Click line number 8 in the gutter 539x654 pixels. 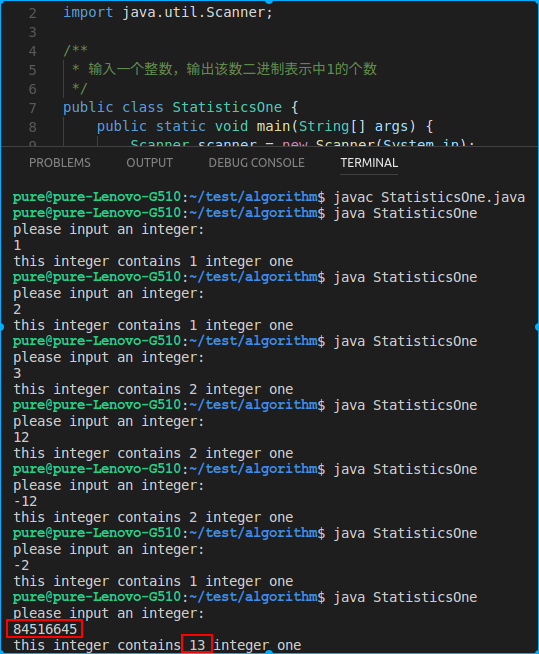pyautogui.click(x=33, y=127)
